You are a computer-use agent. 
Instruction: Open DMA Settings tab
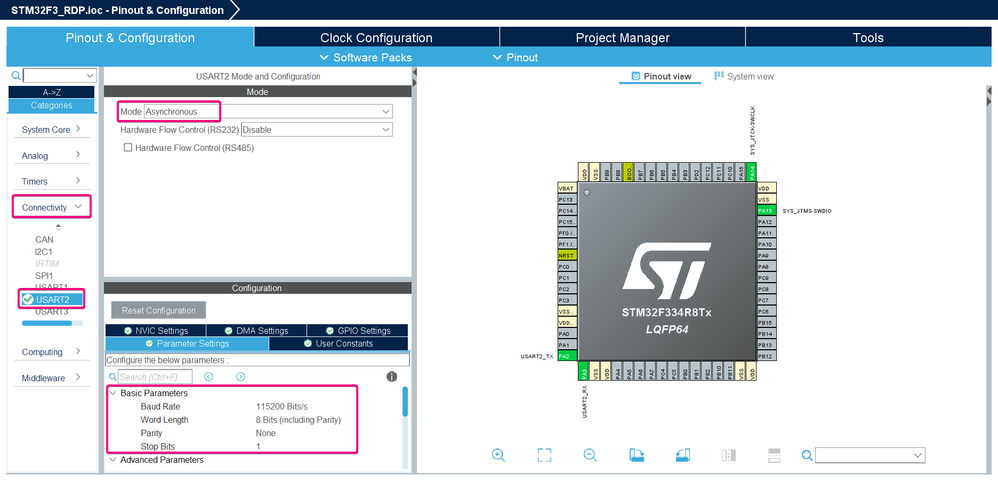tap(257, 331)
